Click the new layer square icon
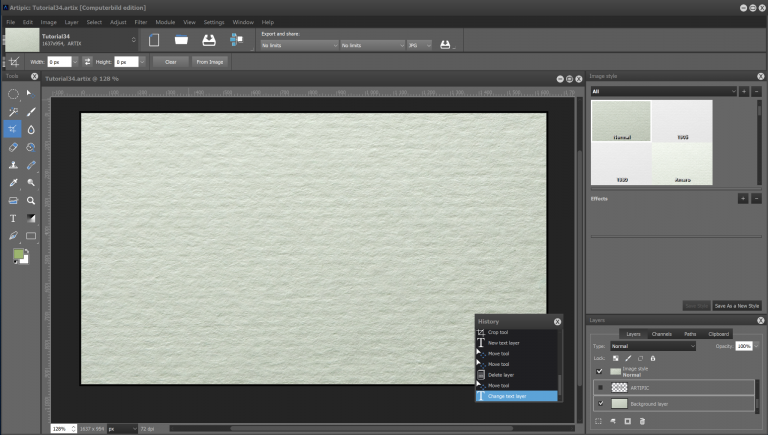The width and height of the screenshot is (768, 435). click(627, 421)
